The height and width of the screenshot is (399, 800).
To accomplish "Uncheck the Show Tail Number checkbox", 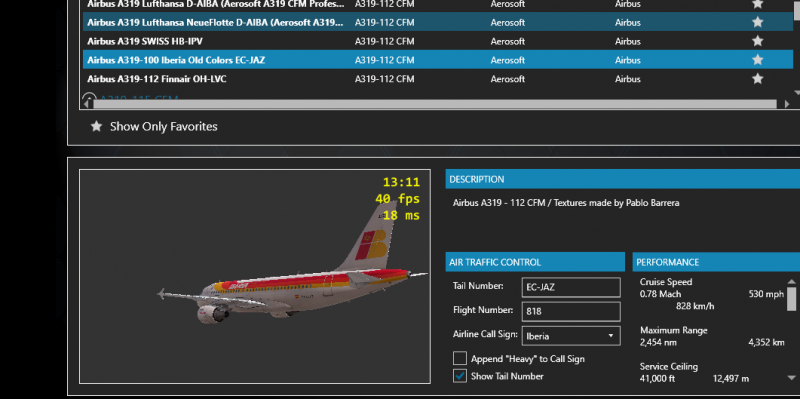I will point(460,376).
